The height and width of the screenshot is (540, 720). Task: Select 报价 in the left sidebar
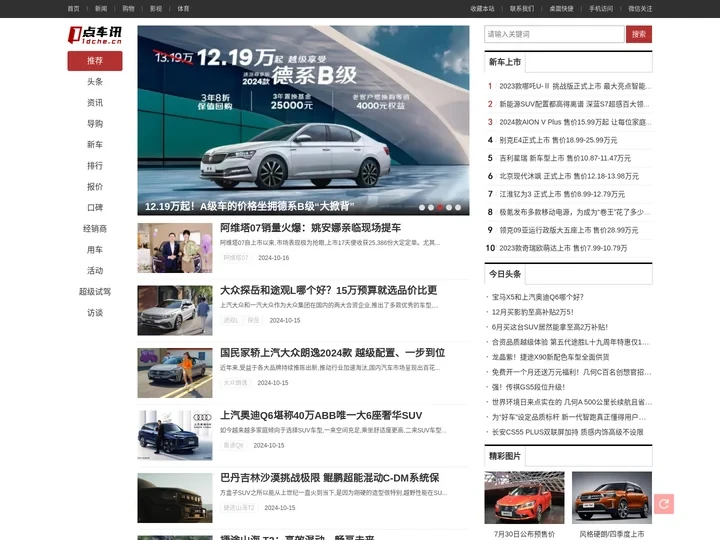point(95,186)
